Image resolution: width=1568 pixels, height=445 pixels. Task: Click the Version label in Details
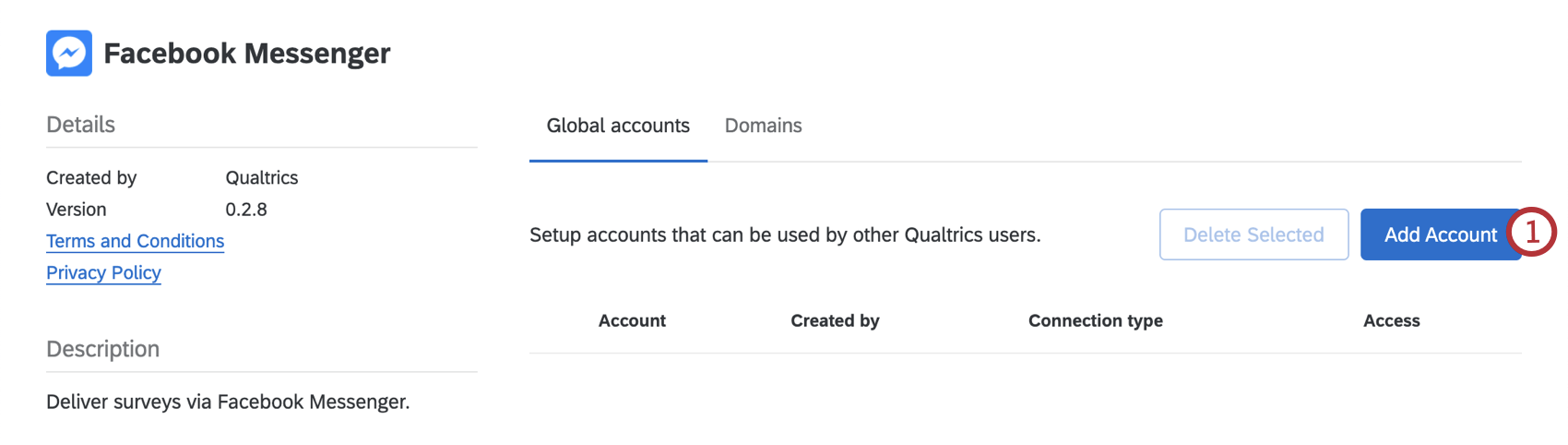click(x=77, y=210)
